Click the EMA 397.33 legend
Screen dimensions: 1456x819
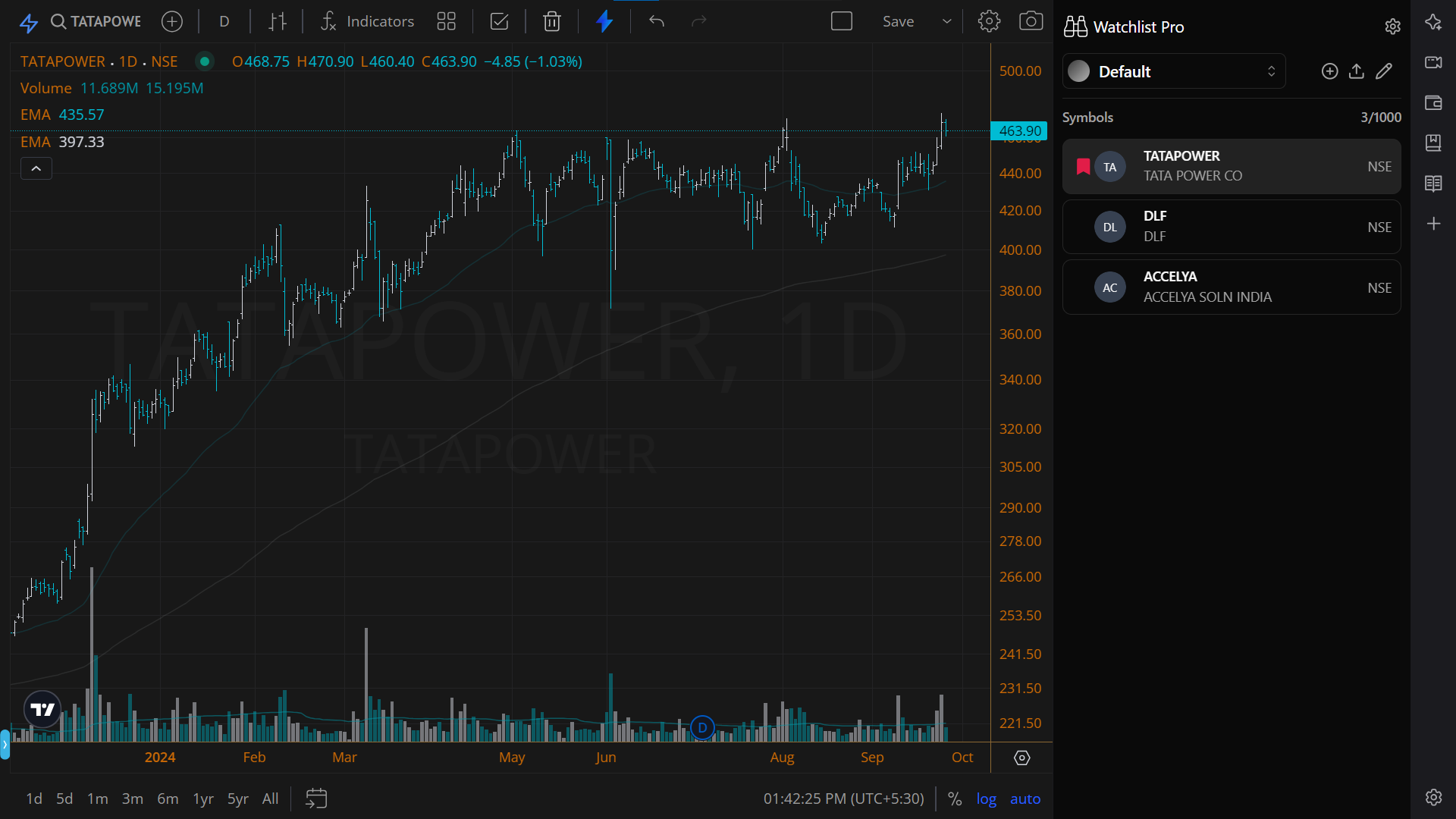point(62,142)
